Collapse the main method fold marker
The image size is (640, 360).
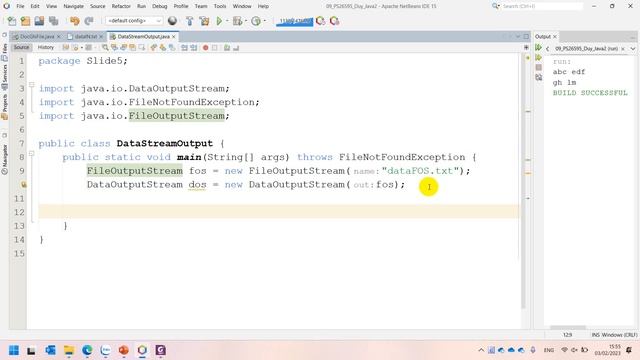(x=31, y=154)
